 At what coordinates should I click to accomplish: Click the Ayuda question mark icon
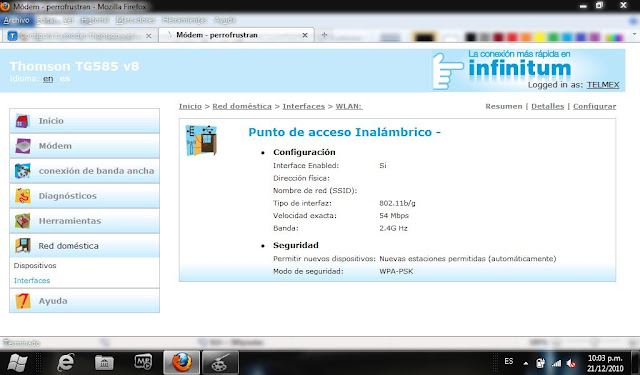pyautogui.click(x=23, y=301)
